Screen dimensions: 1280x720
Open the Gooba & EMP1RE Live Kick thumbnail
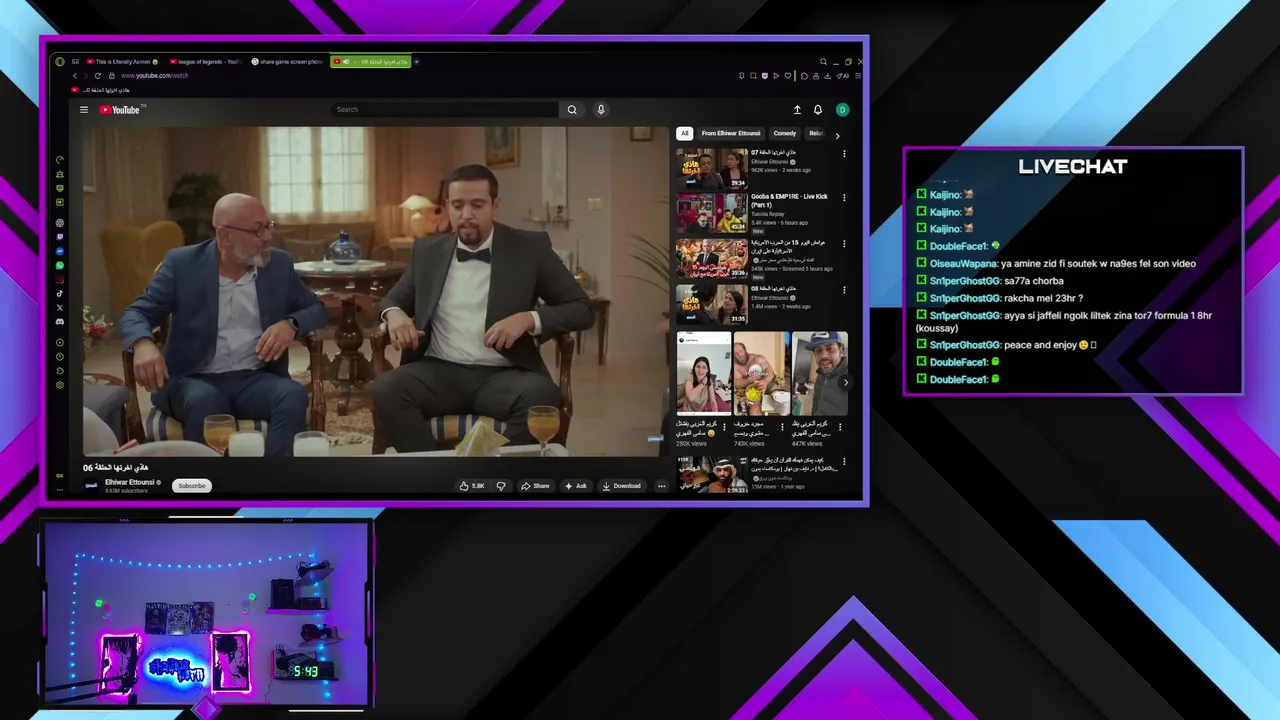point(712,213)
